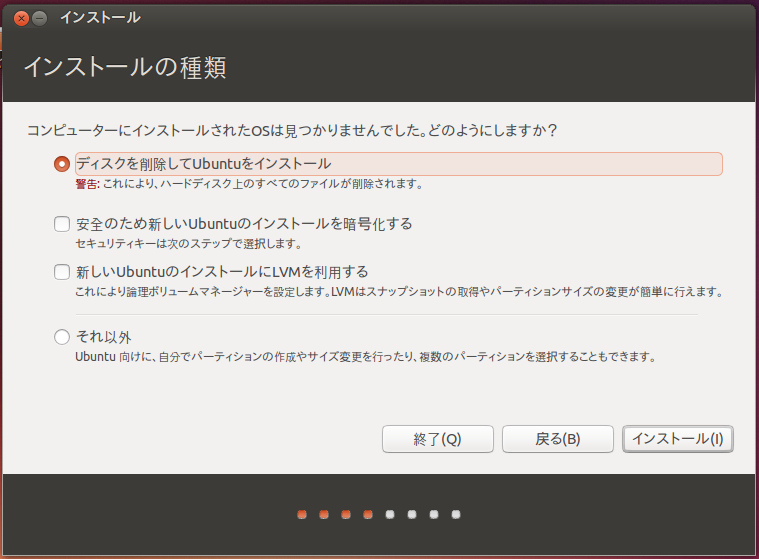This screenshot has width=759, height=559.
Task: Click the 'ディスクを削除してUbuntuをインストール' label text
Action: click(x=204, y=164)
